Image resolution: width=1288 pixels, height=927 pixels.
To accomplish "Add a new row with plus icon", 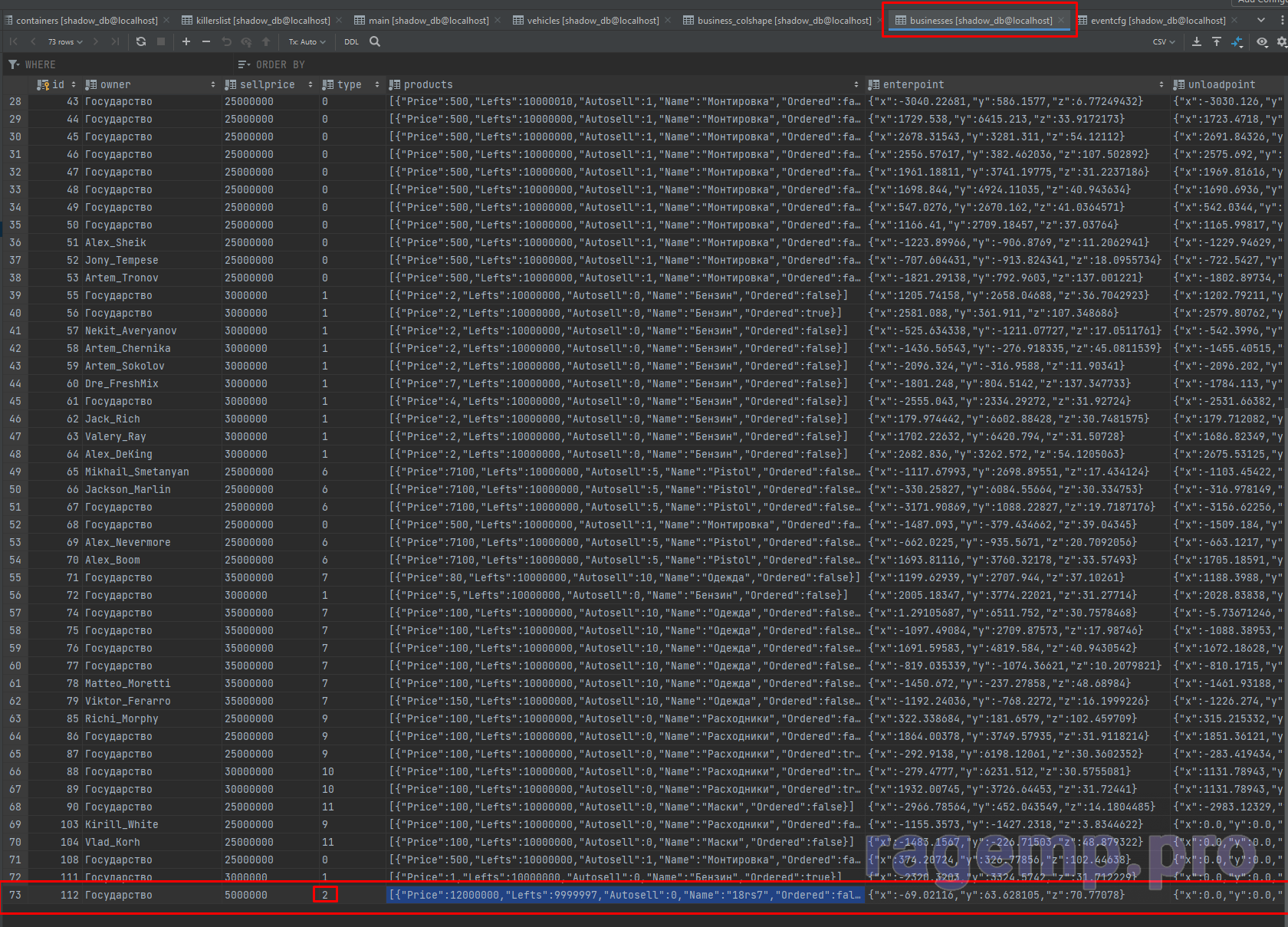I will pyautogui.click(x=186, y=41).
